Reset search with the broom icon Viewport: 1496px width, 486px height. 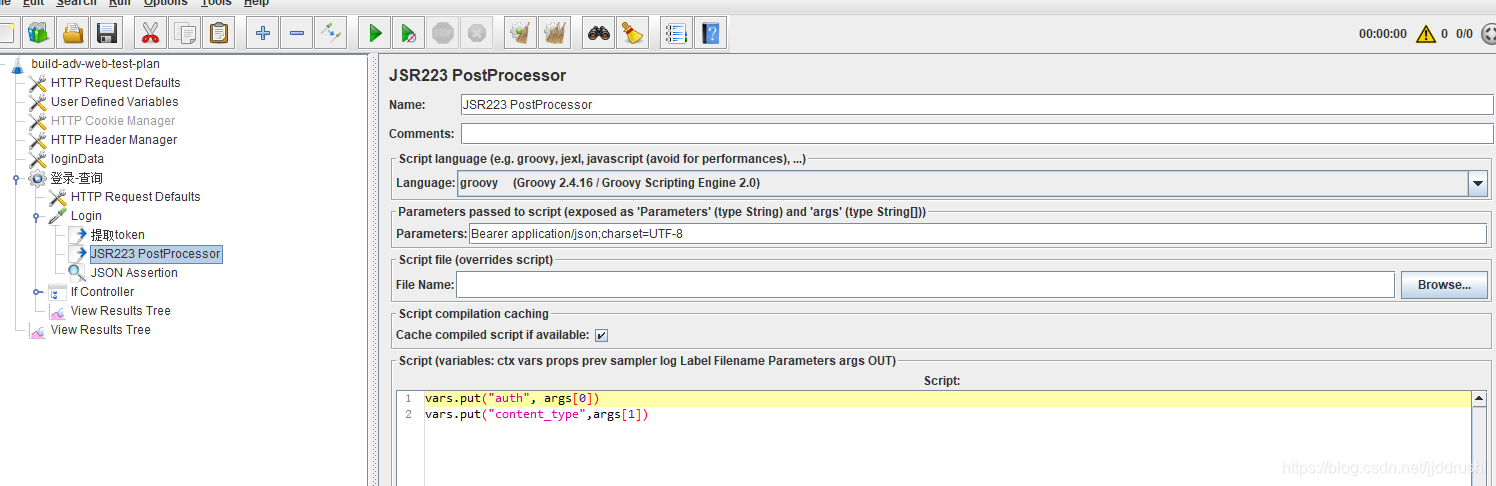[x=633, y=33]
